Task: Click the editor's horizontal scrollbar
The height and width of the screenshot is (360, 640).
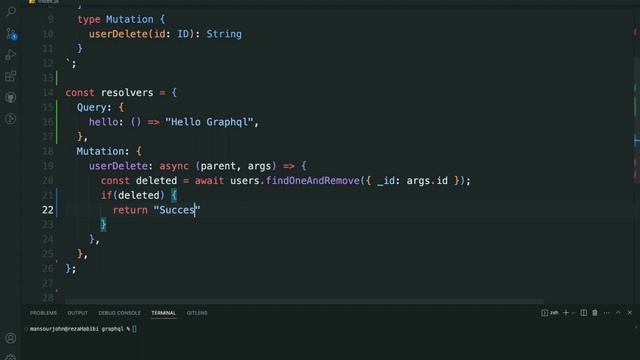Action: 304,302
